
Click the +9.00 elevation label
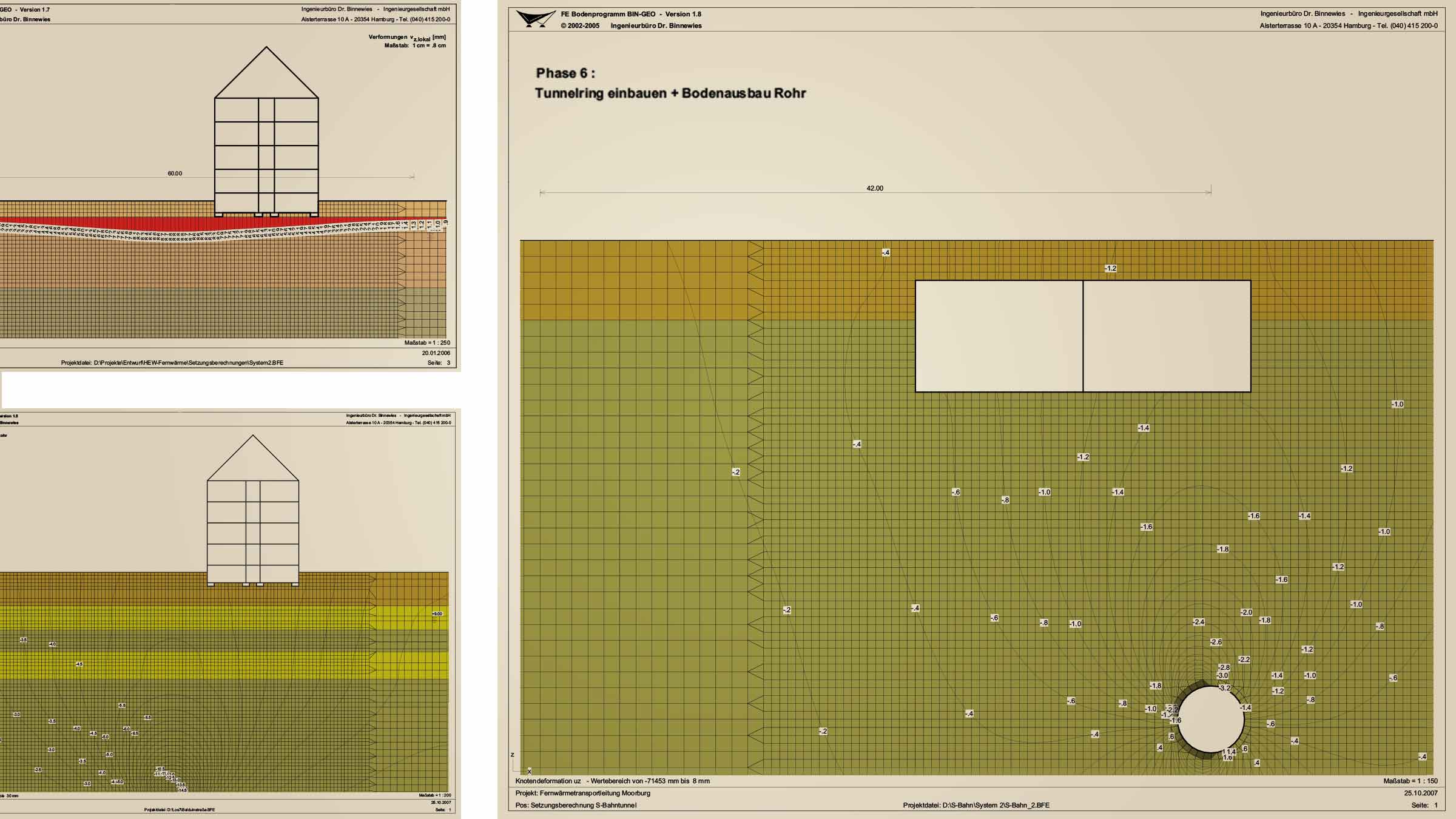tap(437, 613)
